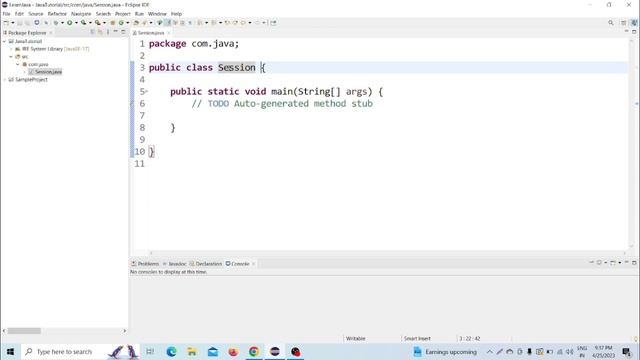Open Package Explorer view menu
640x360 pixels.
tap(108, 32)
